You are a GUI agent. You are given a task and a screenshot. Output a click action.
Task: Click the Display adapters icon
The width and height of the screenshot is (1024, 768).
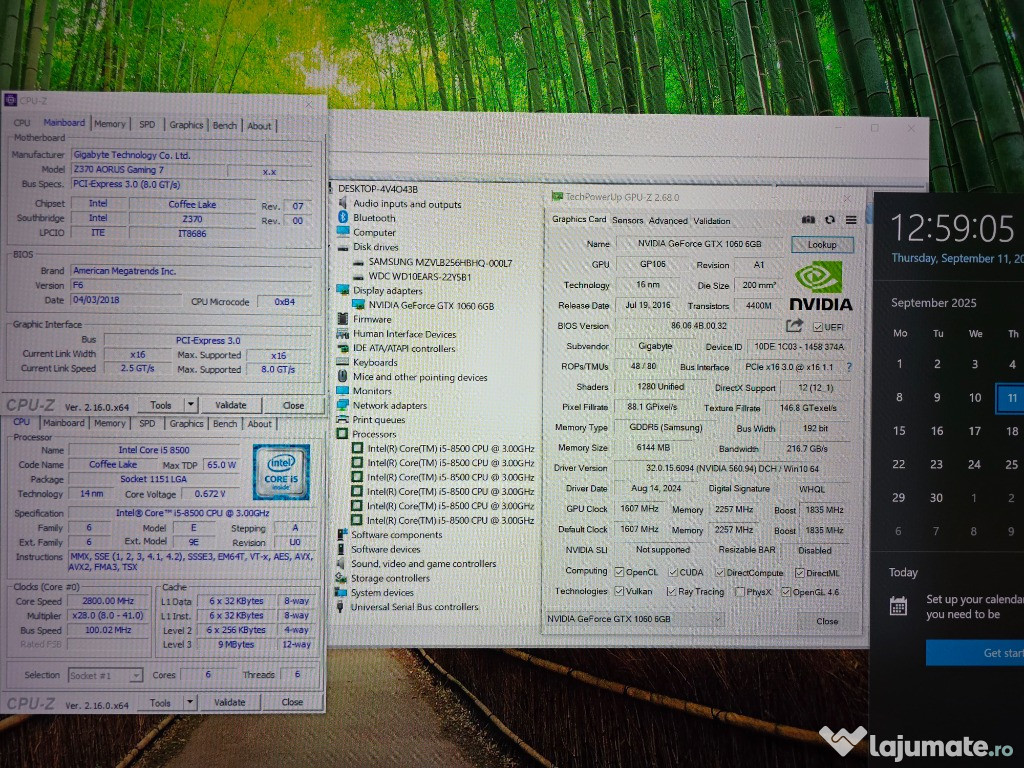click(343, 290)
